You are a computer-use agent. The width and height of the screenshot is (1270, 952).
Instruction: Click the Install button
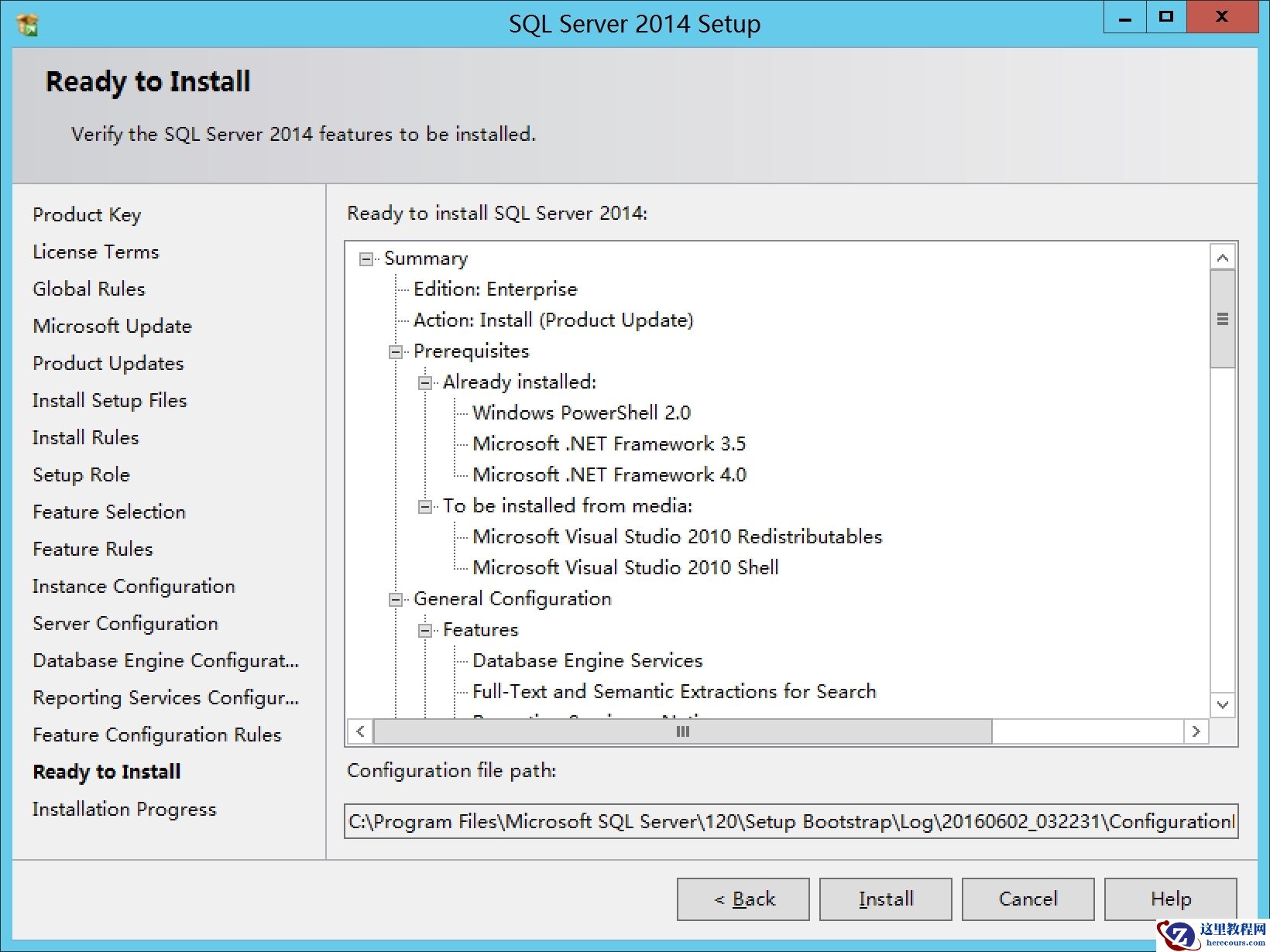point(884,899)
